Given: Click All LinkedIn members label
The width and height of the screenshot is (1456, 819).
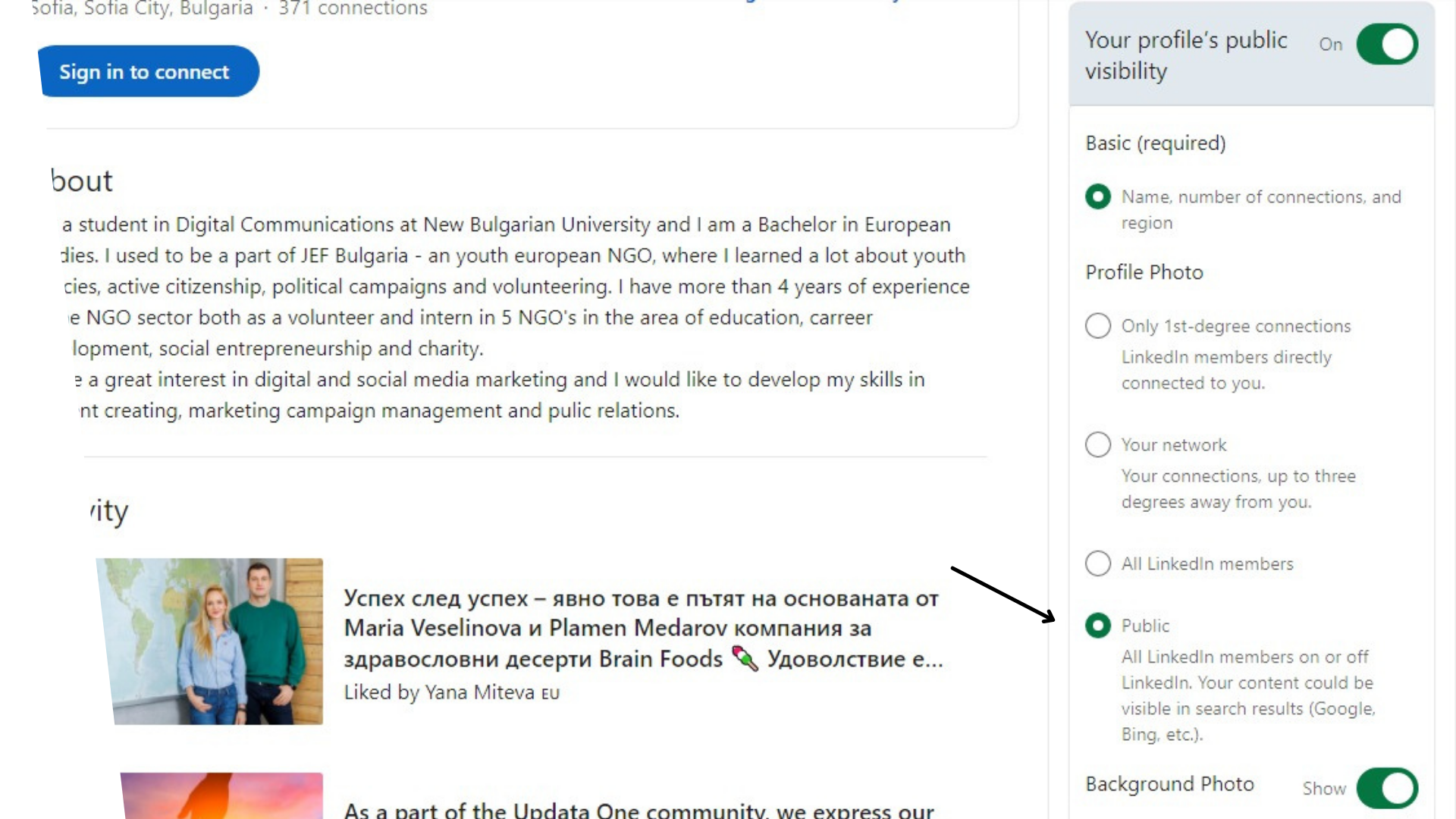Looking at the screenshot, I should click(x=1207, y=564).
